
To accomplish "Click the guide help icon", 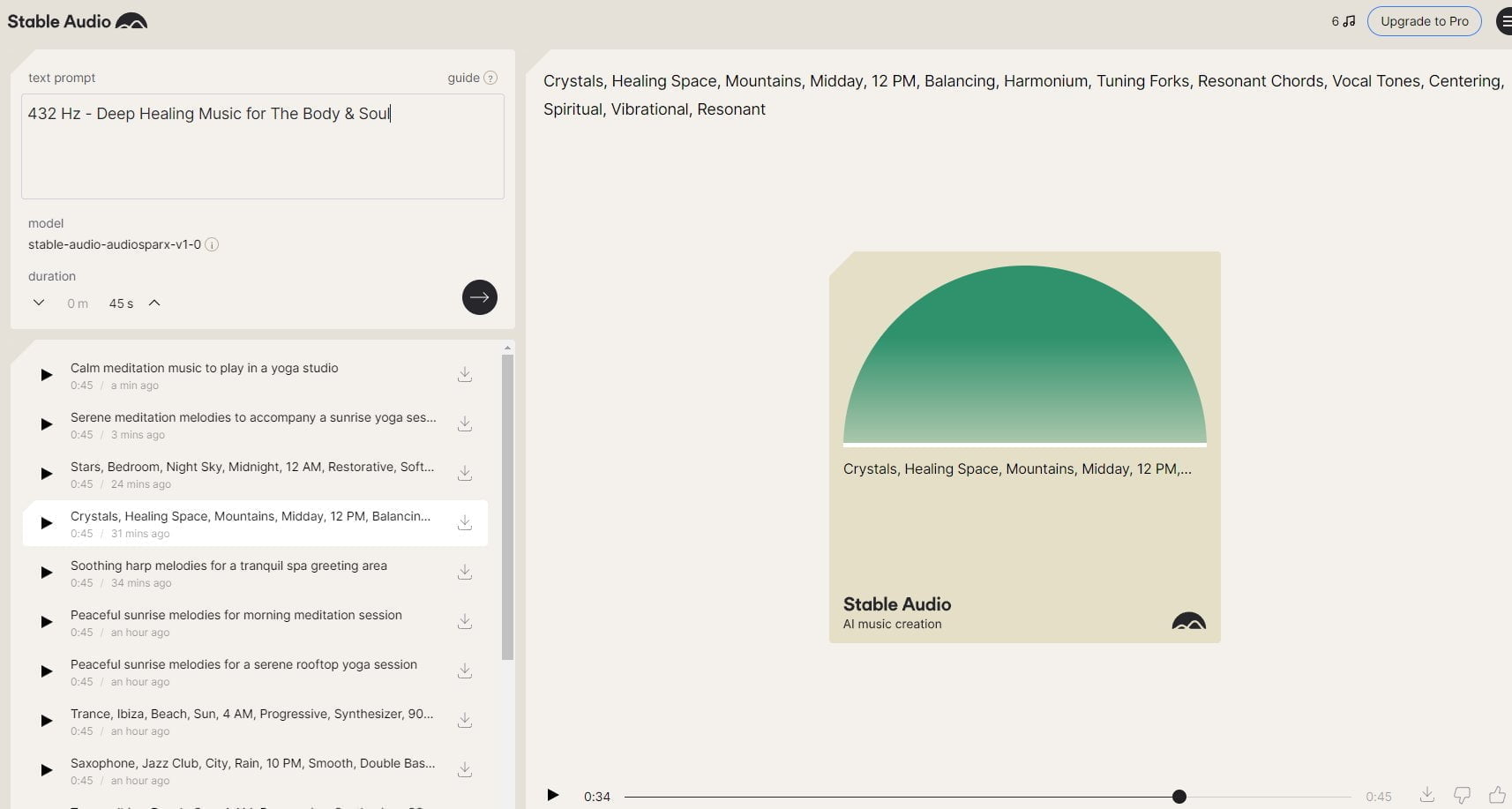I will tap(490, 78).
